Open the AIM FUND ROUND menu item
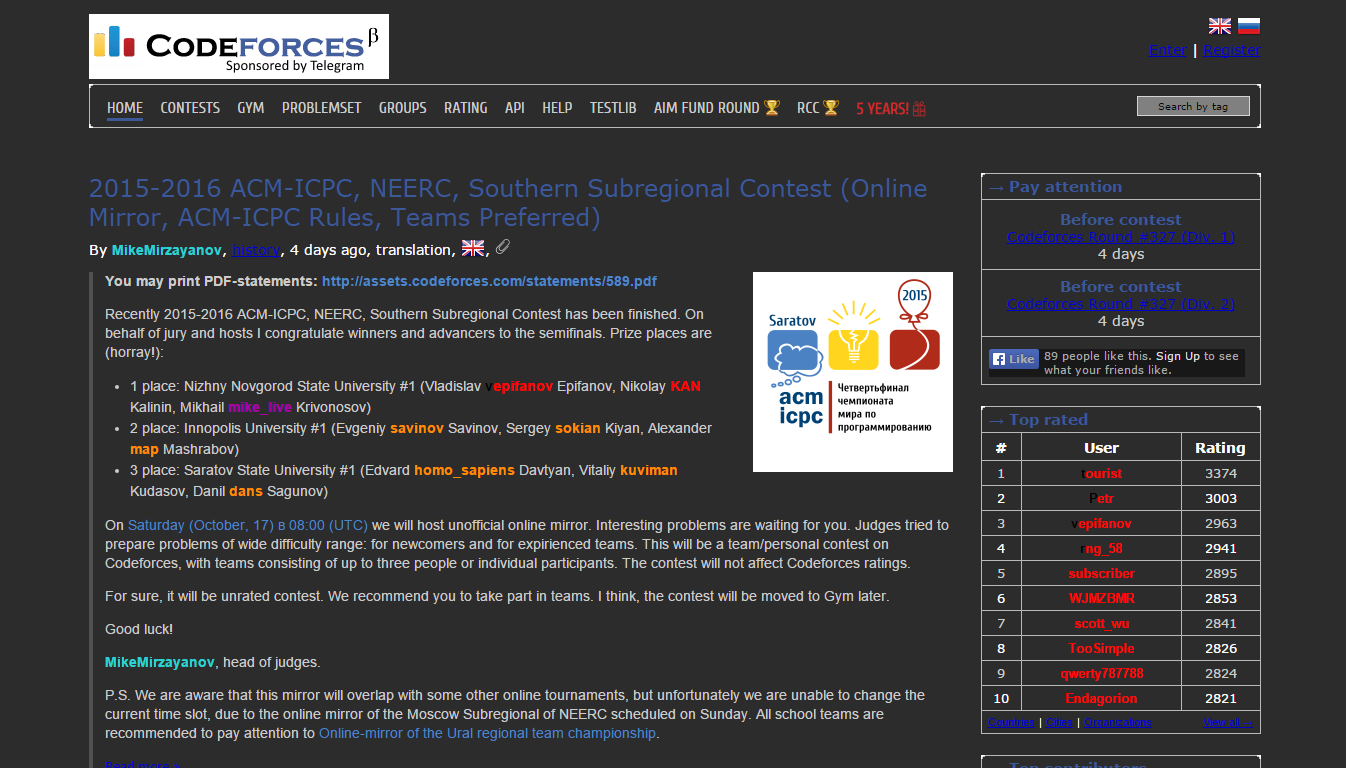Viewport: 1346px width, 768px height. coord(707,108)
